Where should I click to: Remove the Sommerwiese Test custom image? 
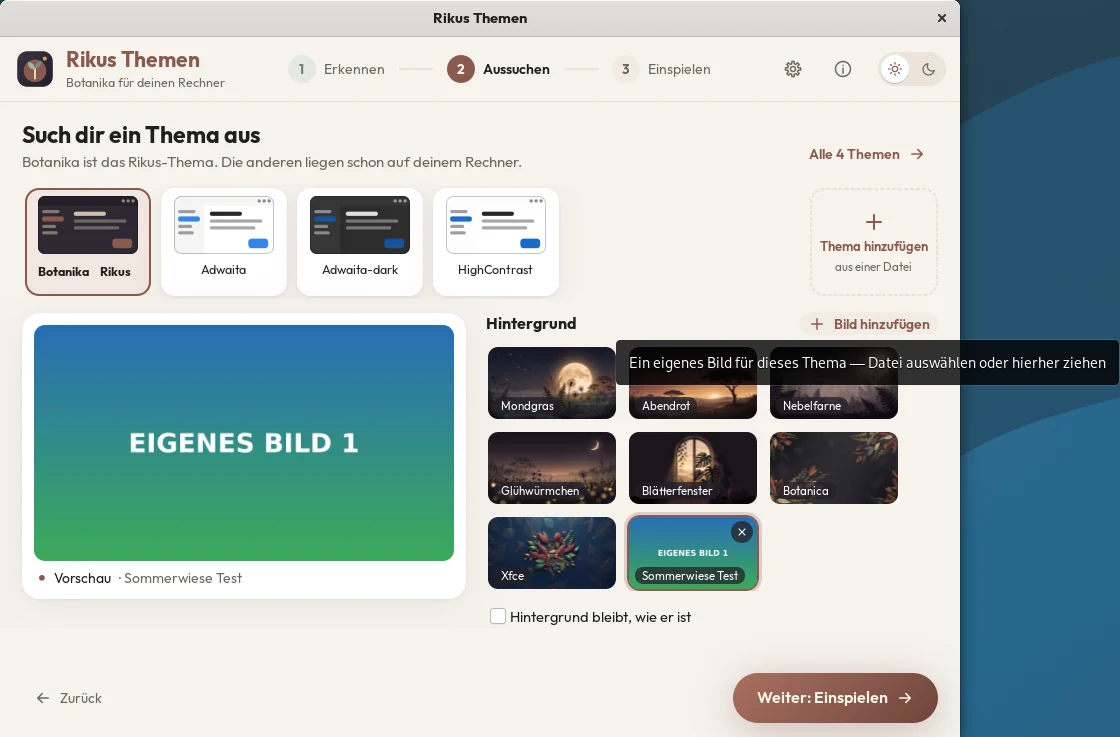point(742,532)
